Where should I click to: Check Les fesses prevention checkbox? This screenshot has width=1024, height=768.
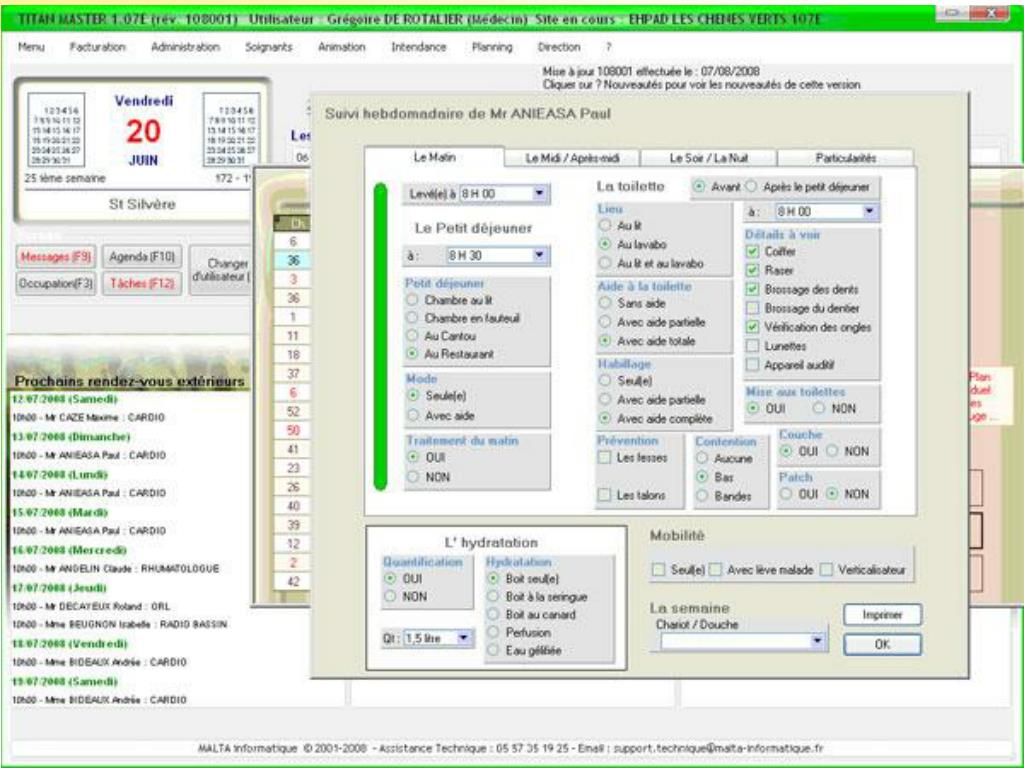click(605, 458)
